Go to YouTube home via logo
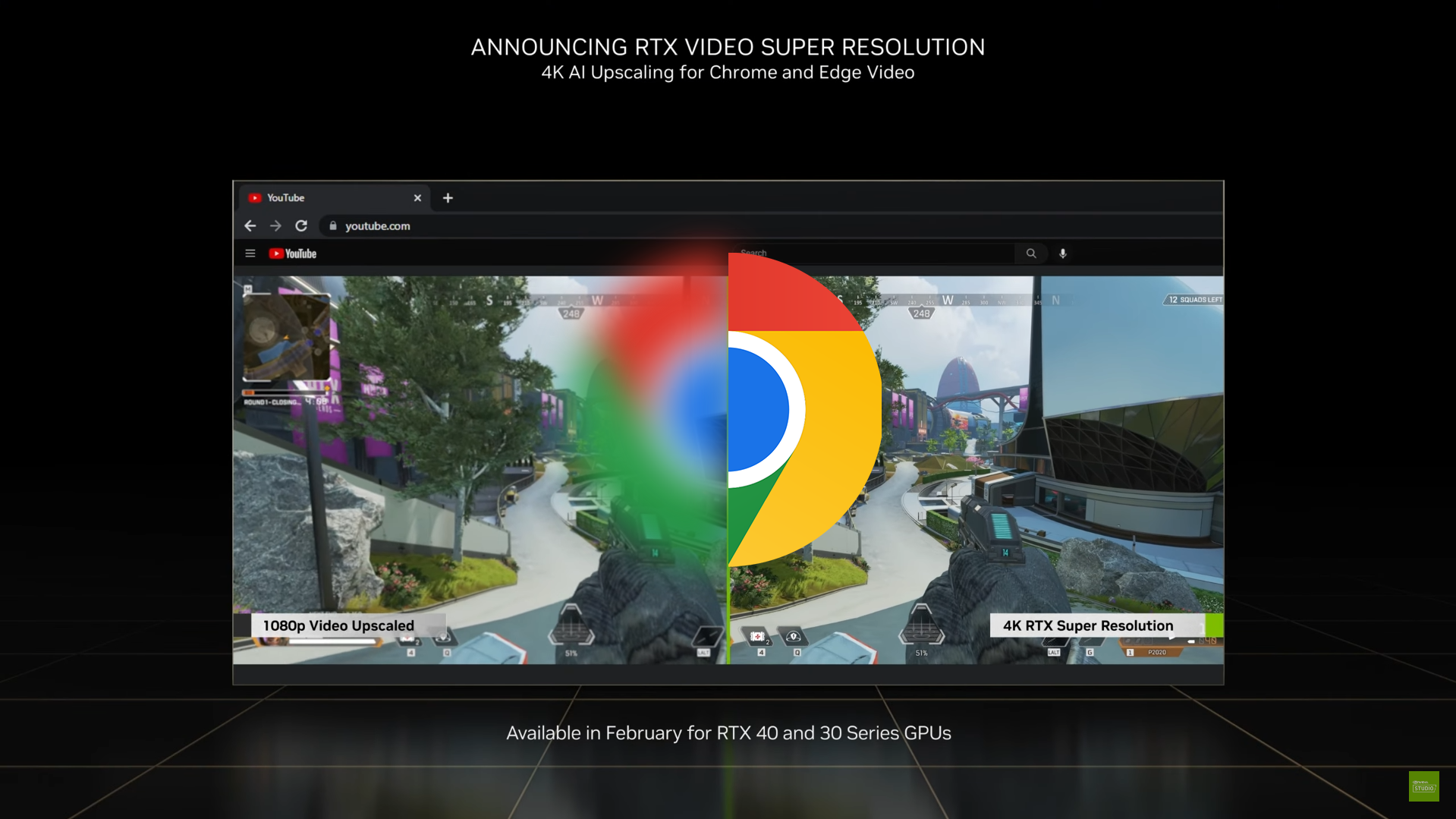The height and width of the screenshot is (819, 1456). (293, 254)
